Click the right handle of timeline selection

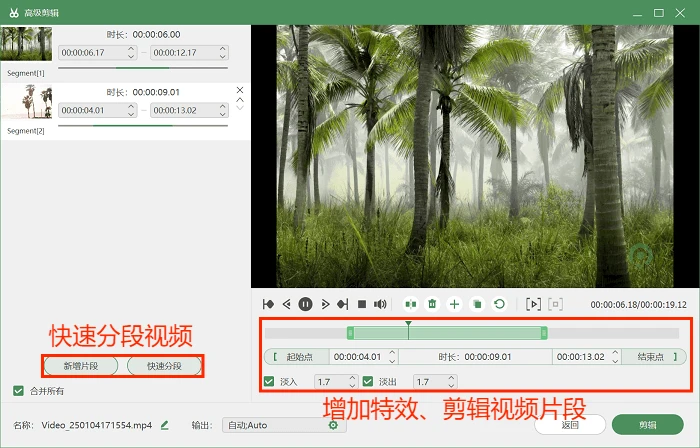[544, 333]
